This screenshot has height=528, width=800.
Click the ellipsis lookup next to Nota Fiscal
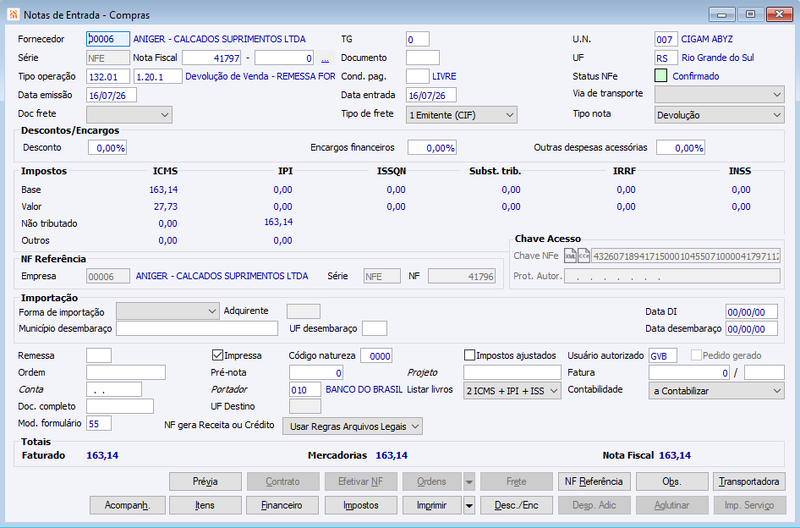(x=325, y=58)
